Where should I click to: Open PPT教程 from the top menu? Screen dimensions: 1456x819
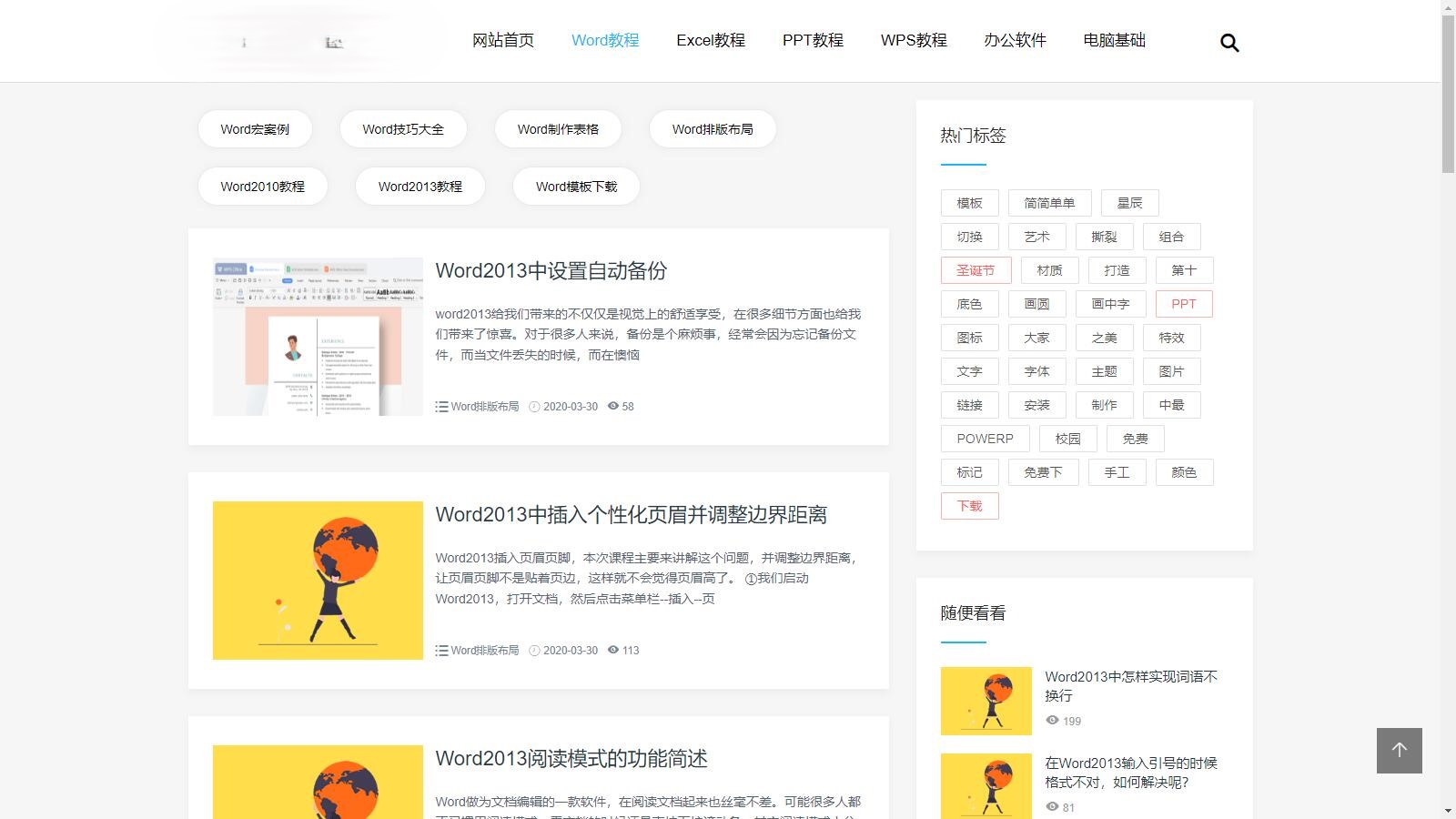(x=813, y=40)
